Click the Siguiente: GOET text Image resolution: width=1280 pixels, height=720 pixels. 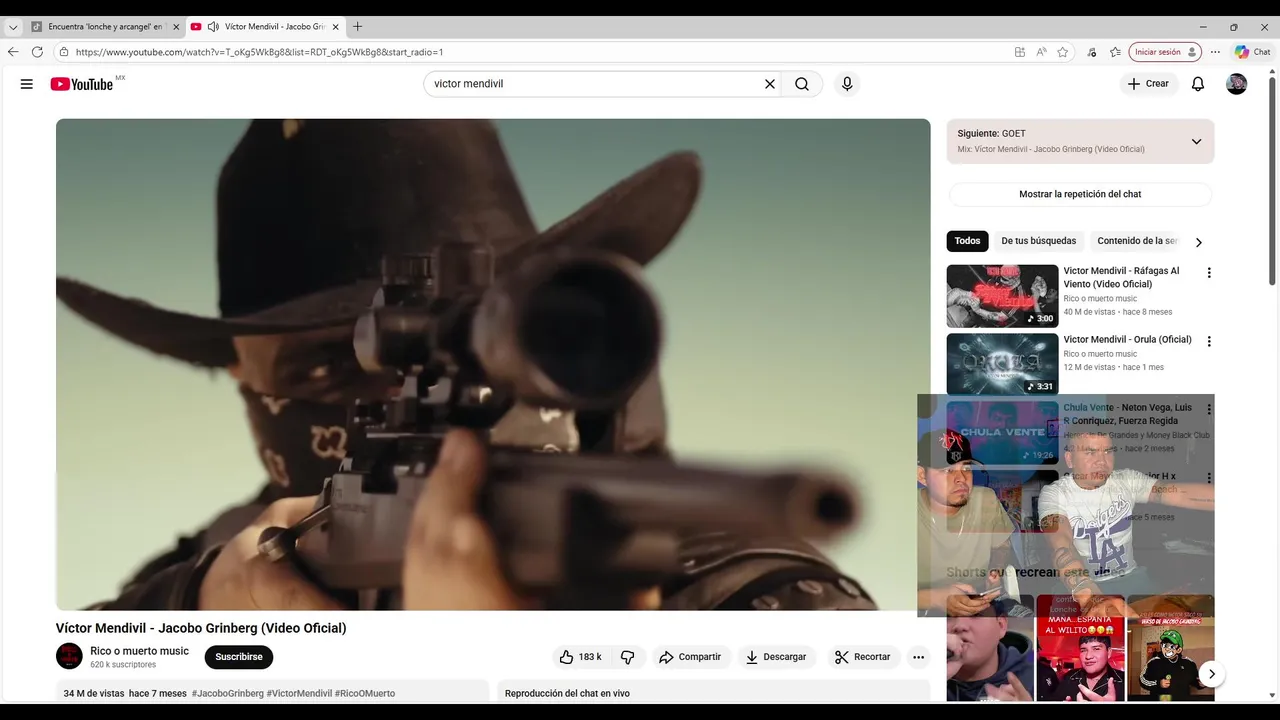click(991, 133)
